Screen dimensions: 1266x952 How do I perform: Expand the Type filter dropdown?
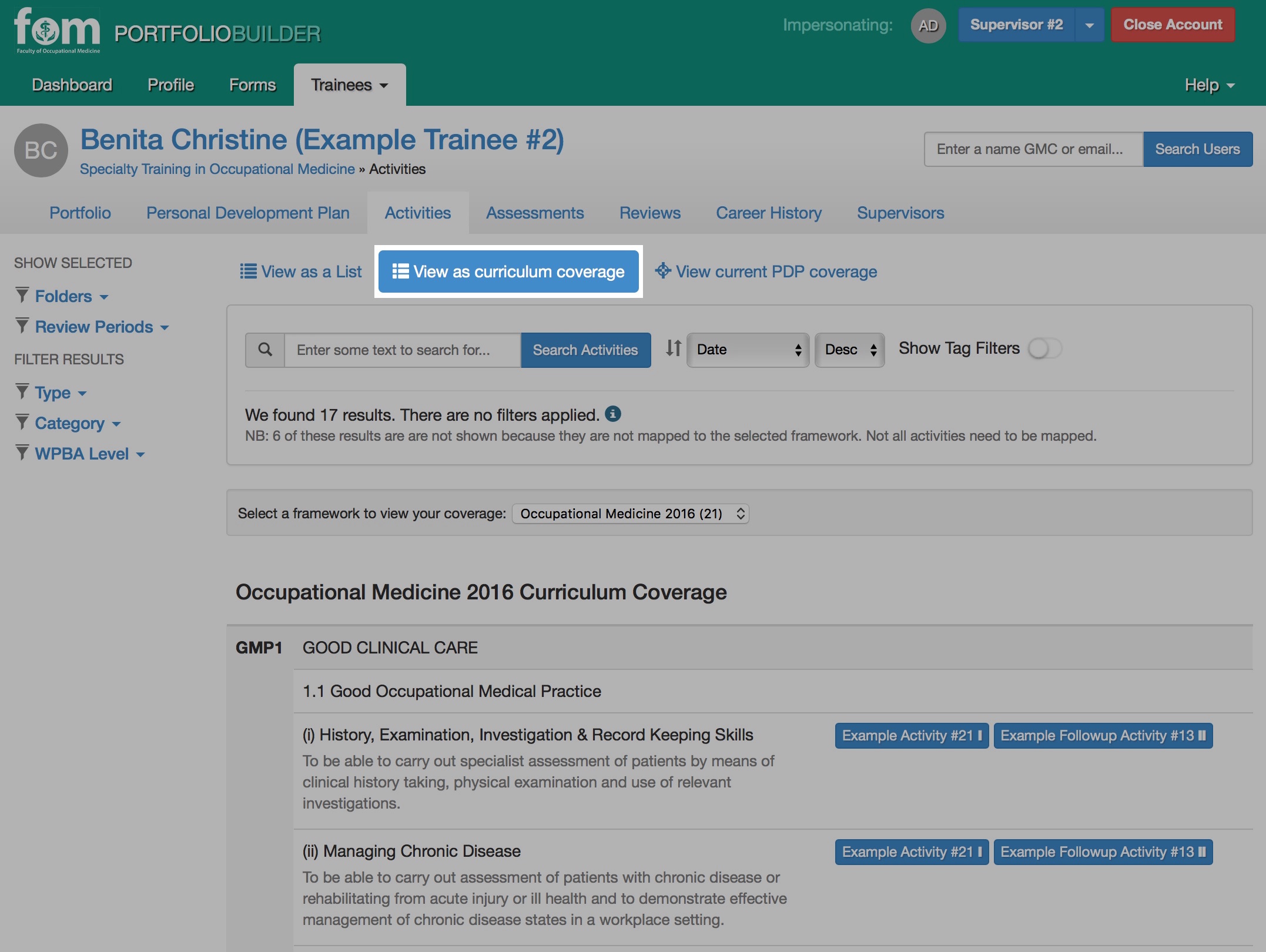[x=61, y=393]
